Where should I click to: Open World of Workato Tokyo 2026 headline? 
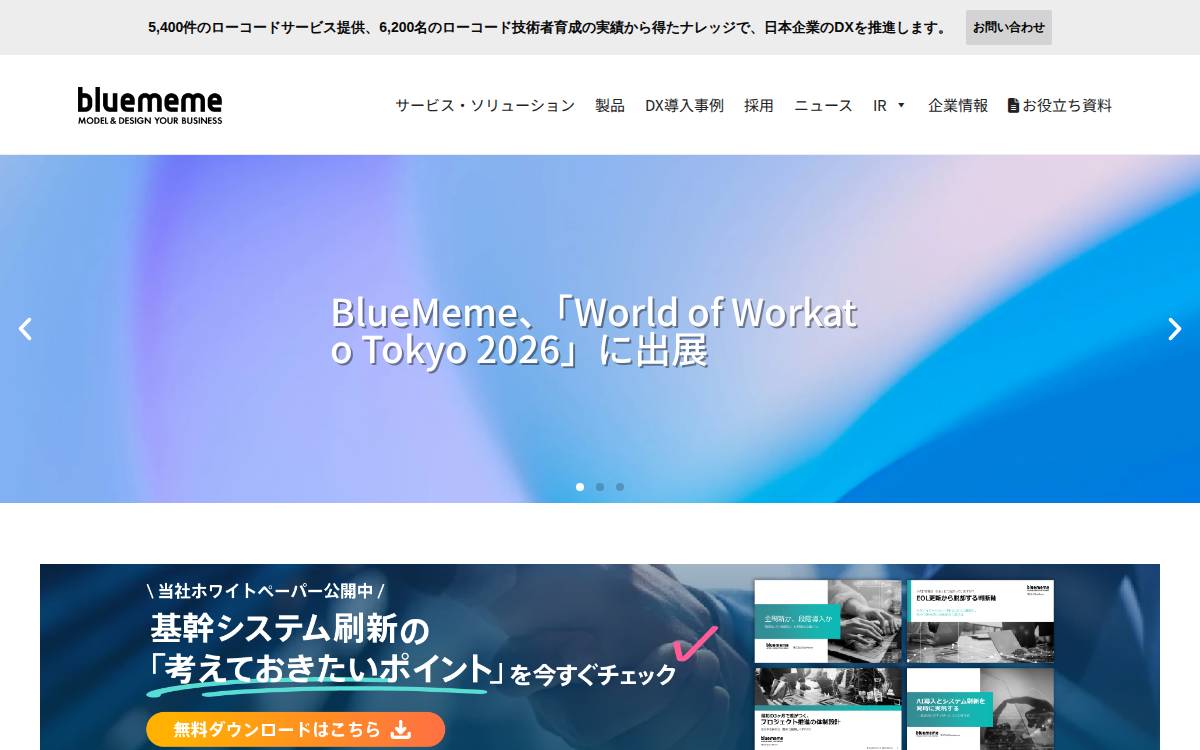(594, 331)
